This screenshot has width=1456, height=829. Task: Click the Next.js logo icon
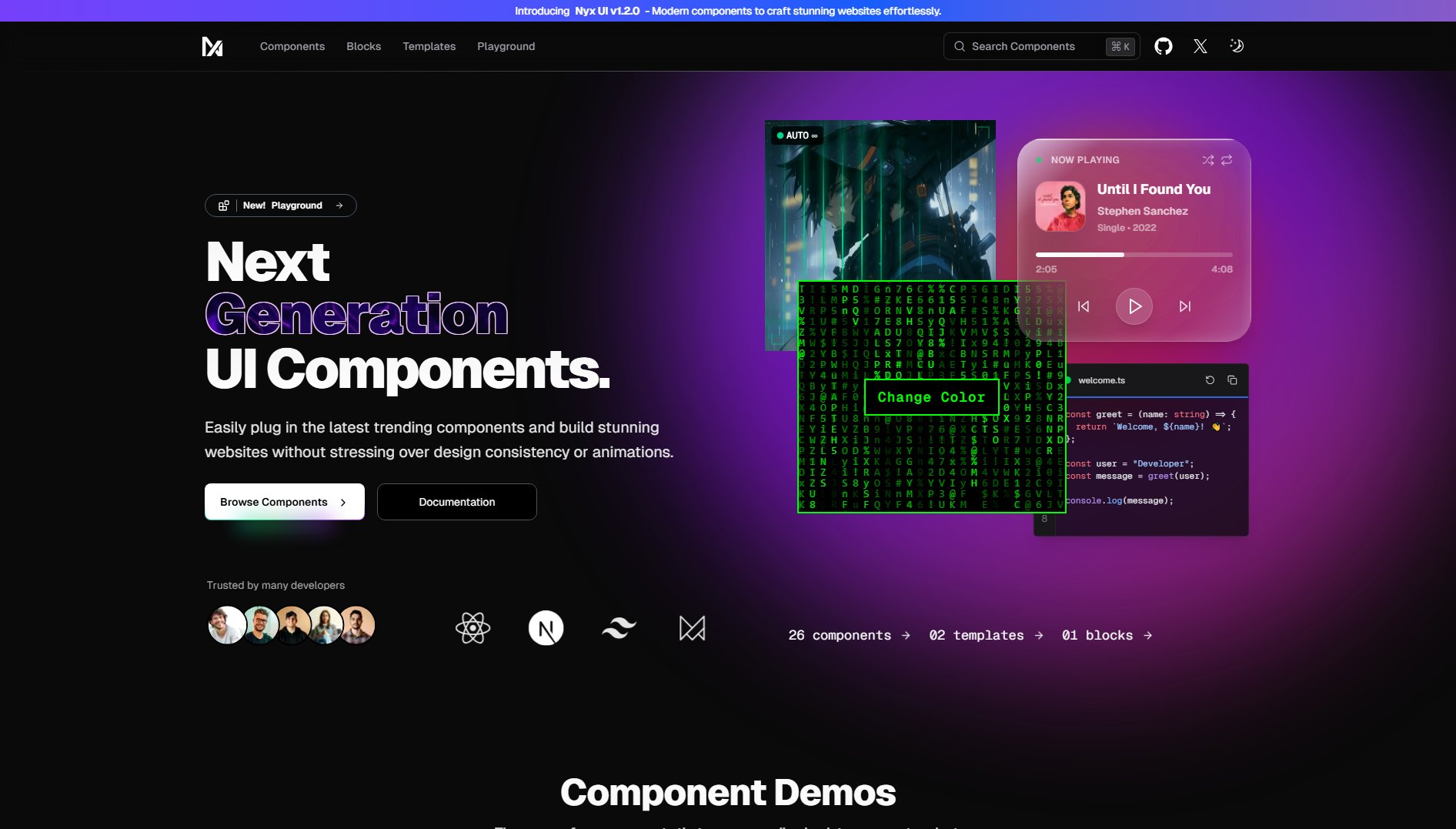(x=546, y=628)
